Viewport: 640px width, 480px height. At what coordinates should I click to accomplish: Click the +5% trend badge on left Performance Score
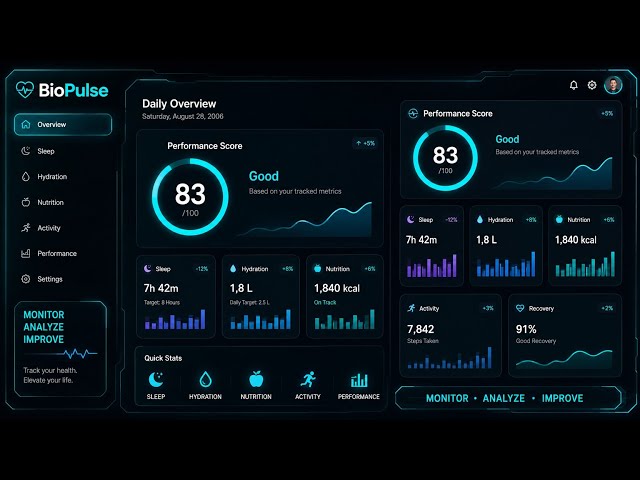pyautogui.click(x=365, y=143)
